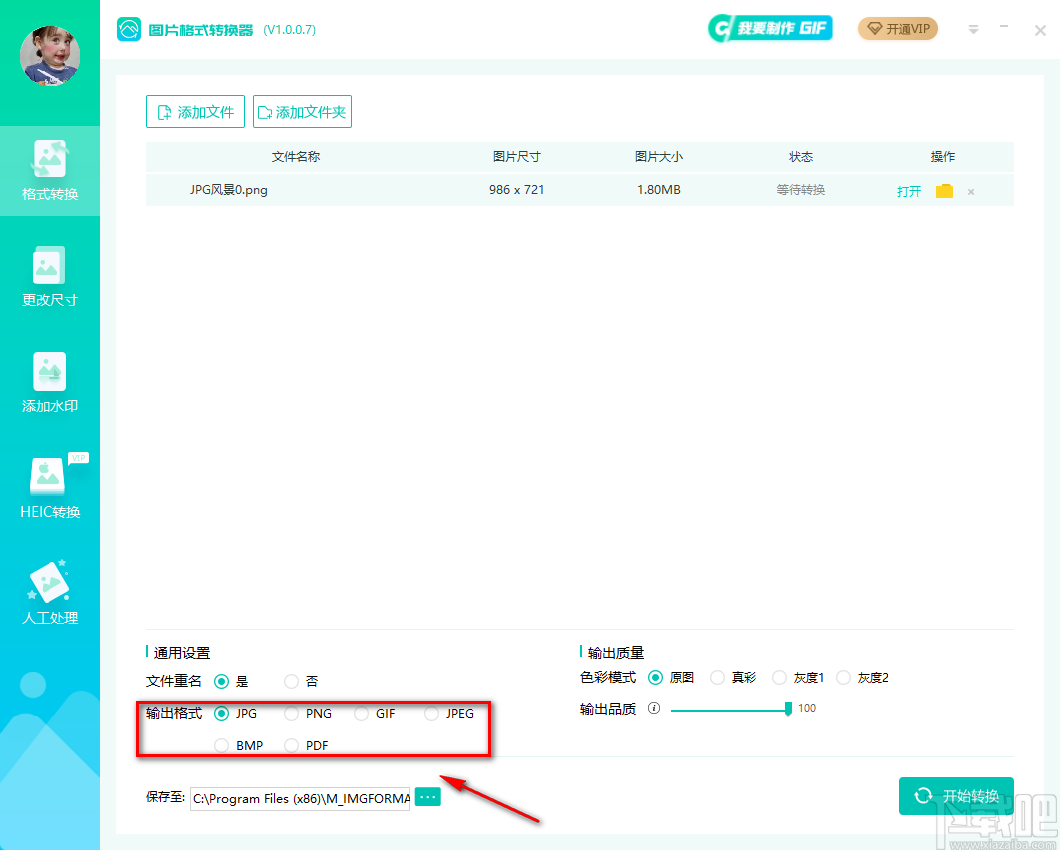The width and height of the screenshot is (1060, 850).
Task: Click the 保存至 save path field
Action: point(300,796)
